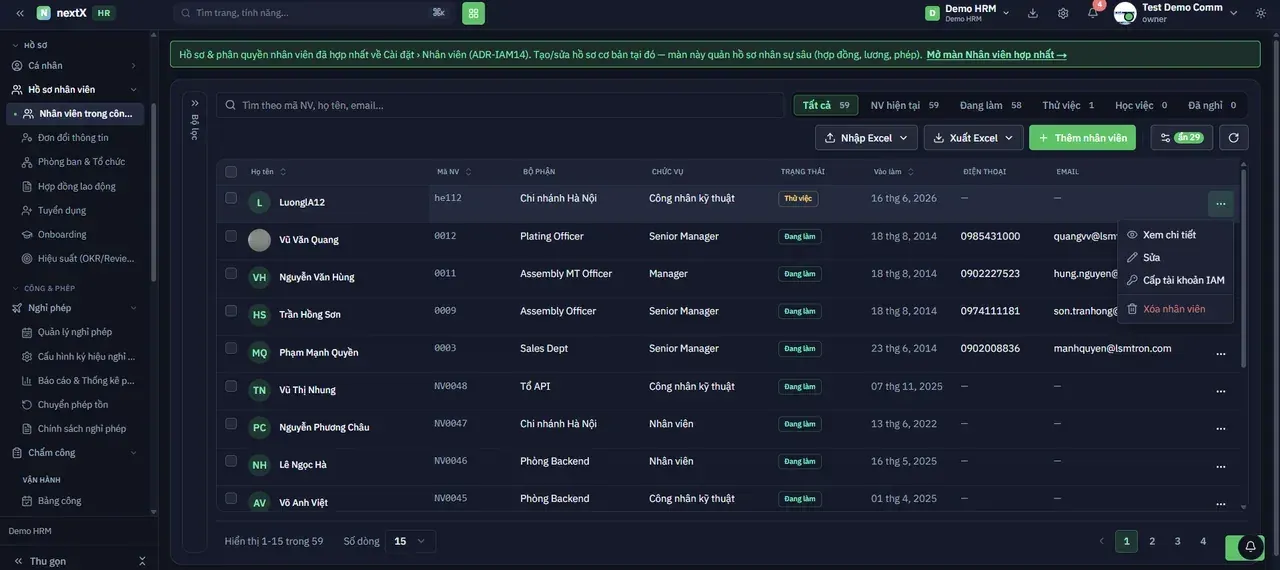Choose Xóa nhân viên from the context menu
Viewport: 1280px width, 570px height.
click(x=1175, y=309)
